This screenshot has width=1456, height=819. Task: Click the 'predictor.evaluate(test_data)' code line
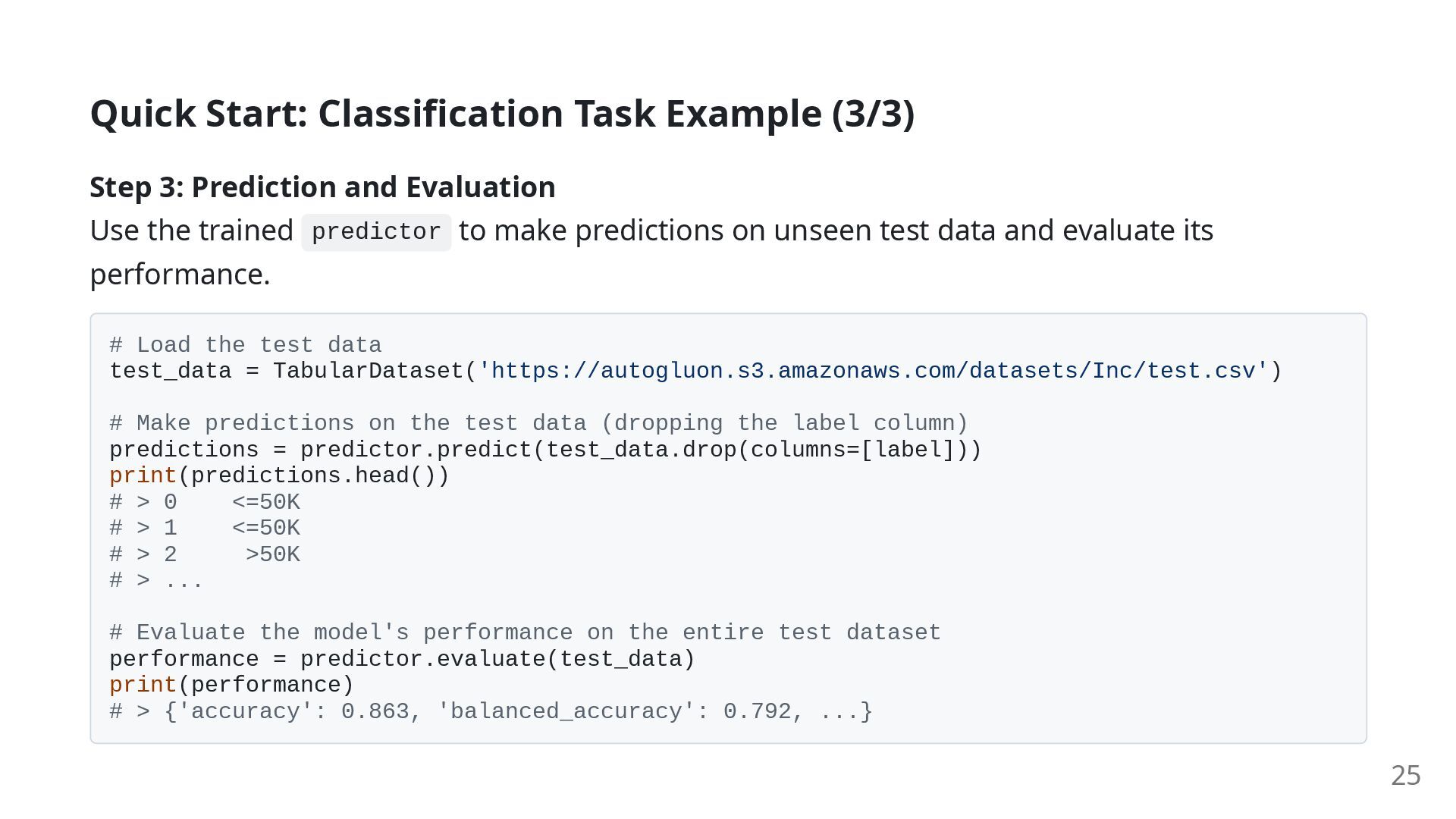click(402, 659)
